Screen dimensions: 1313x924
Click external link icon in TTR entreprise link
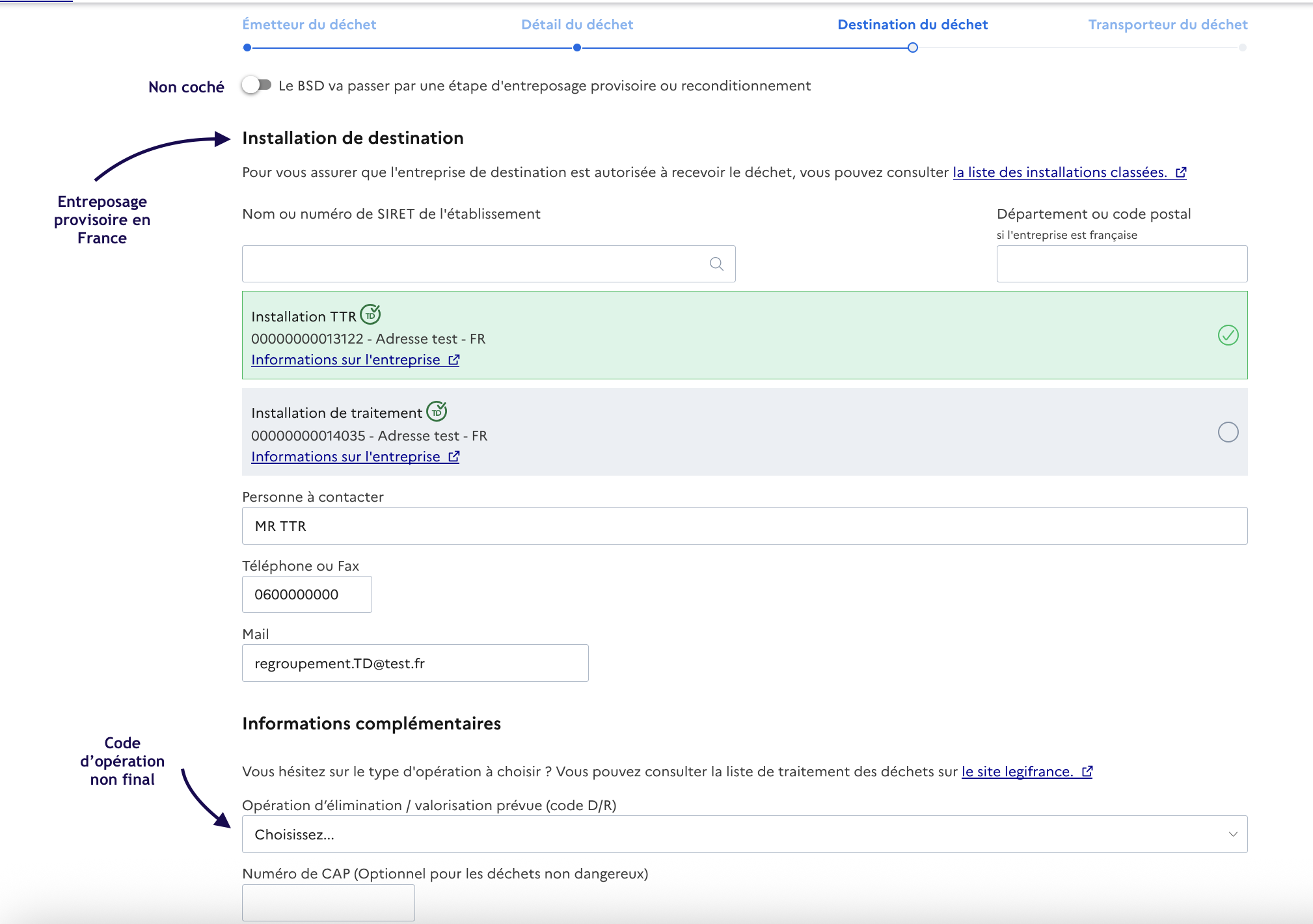[x=454, y=360]
